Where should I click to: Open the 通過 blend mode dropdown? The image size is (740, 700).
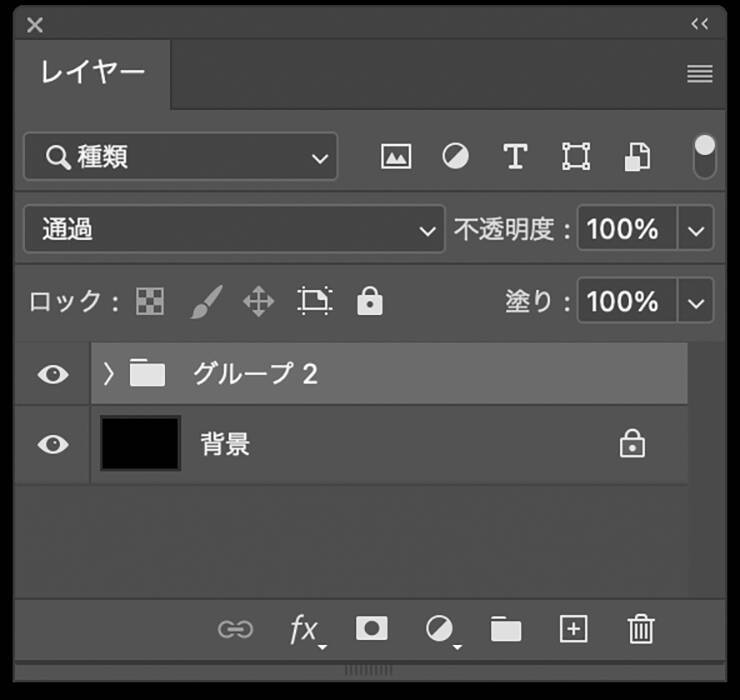point(233,230)
